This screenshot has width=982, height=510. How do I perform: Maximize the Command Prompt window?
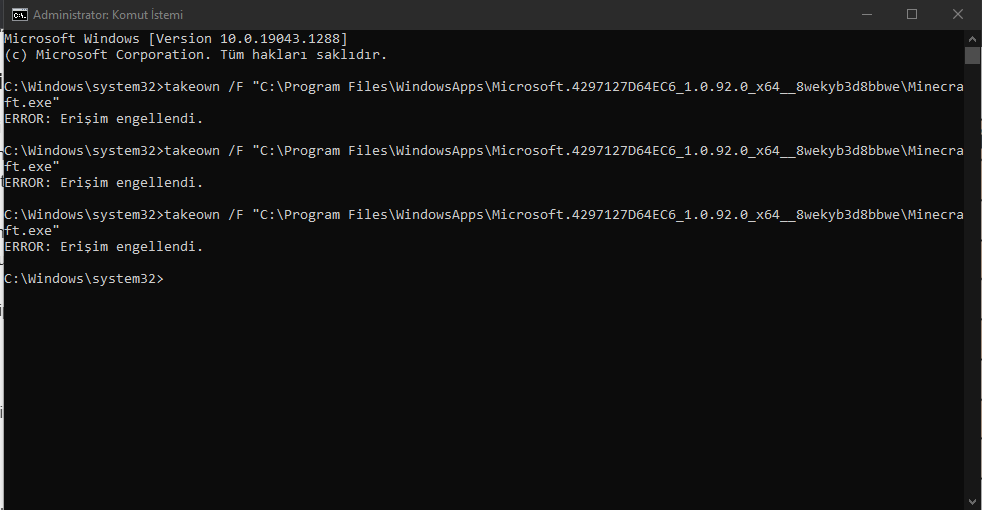(x=912, y=15)
